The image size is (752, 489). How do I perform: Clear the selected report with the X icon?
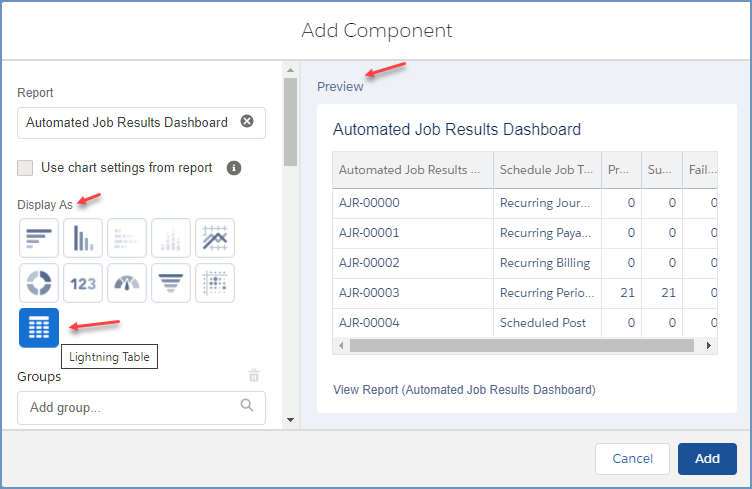pos(247,121)
